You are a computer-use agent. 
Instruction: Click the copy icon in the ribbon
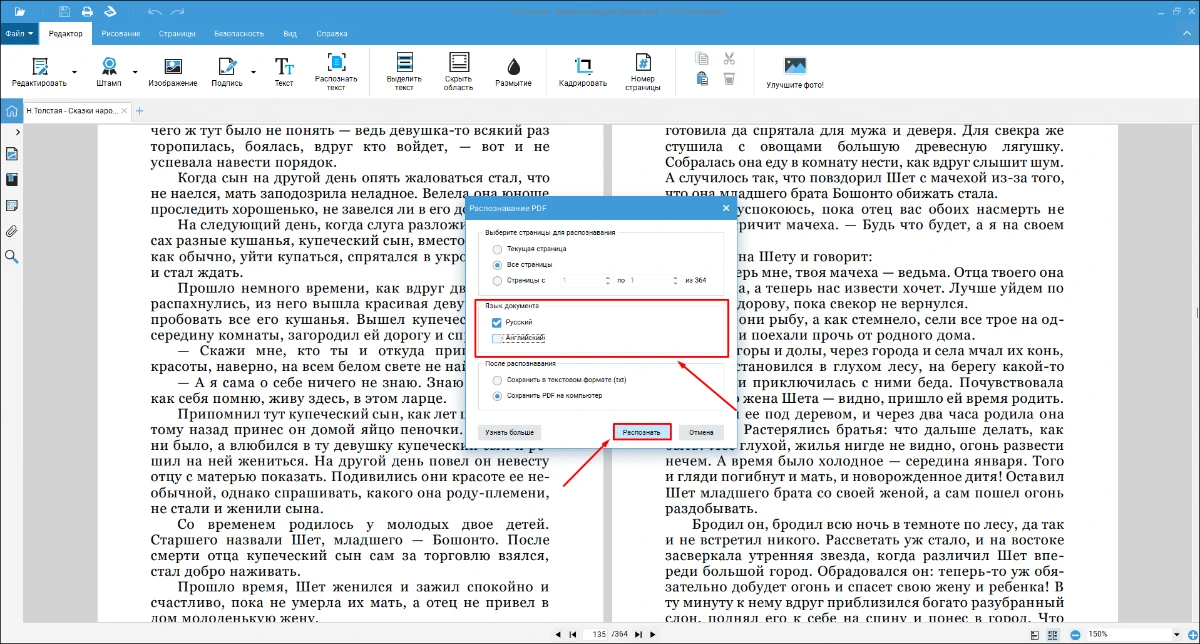(x=702, y=59)
